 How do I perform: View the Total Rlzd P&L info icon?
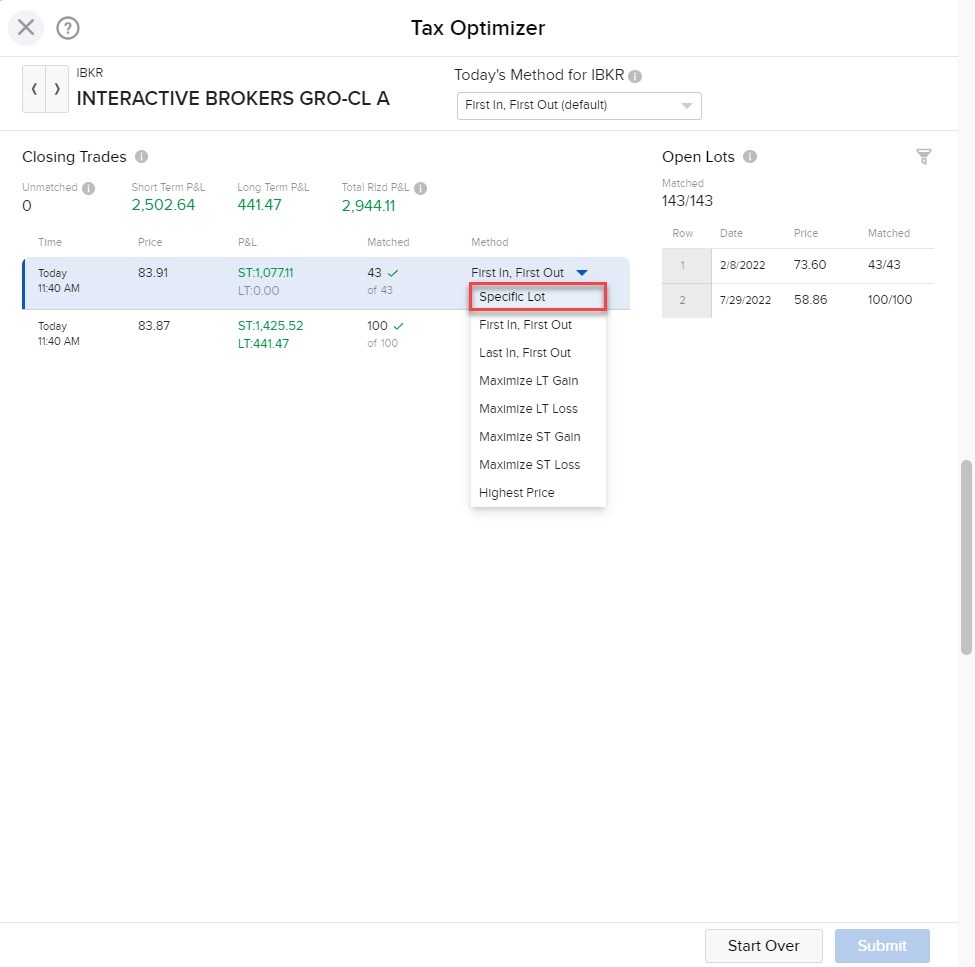point(419,187)
